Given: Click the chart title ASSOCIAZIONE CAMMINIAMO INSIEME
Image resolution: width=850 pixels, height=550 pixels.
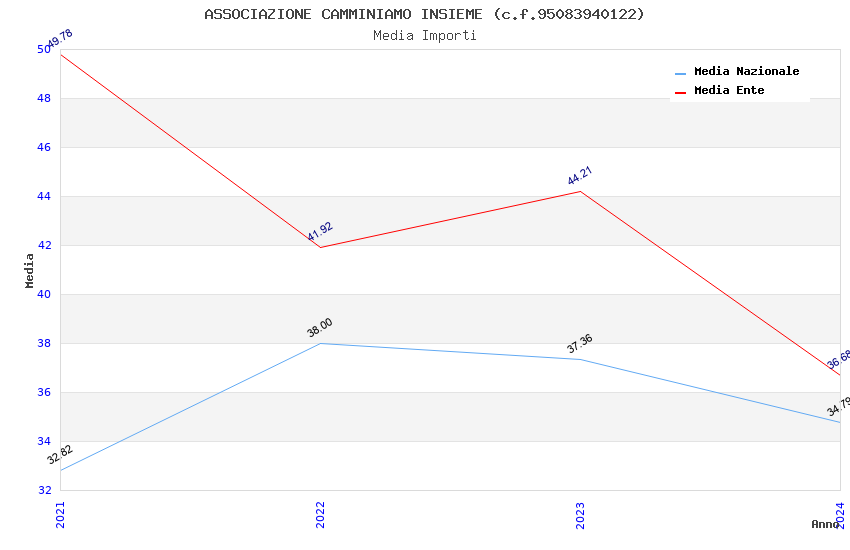Looking at the screenshot, I should coord(424,14).
